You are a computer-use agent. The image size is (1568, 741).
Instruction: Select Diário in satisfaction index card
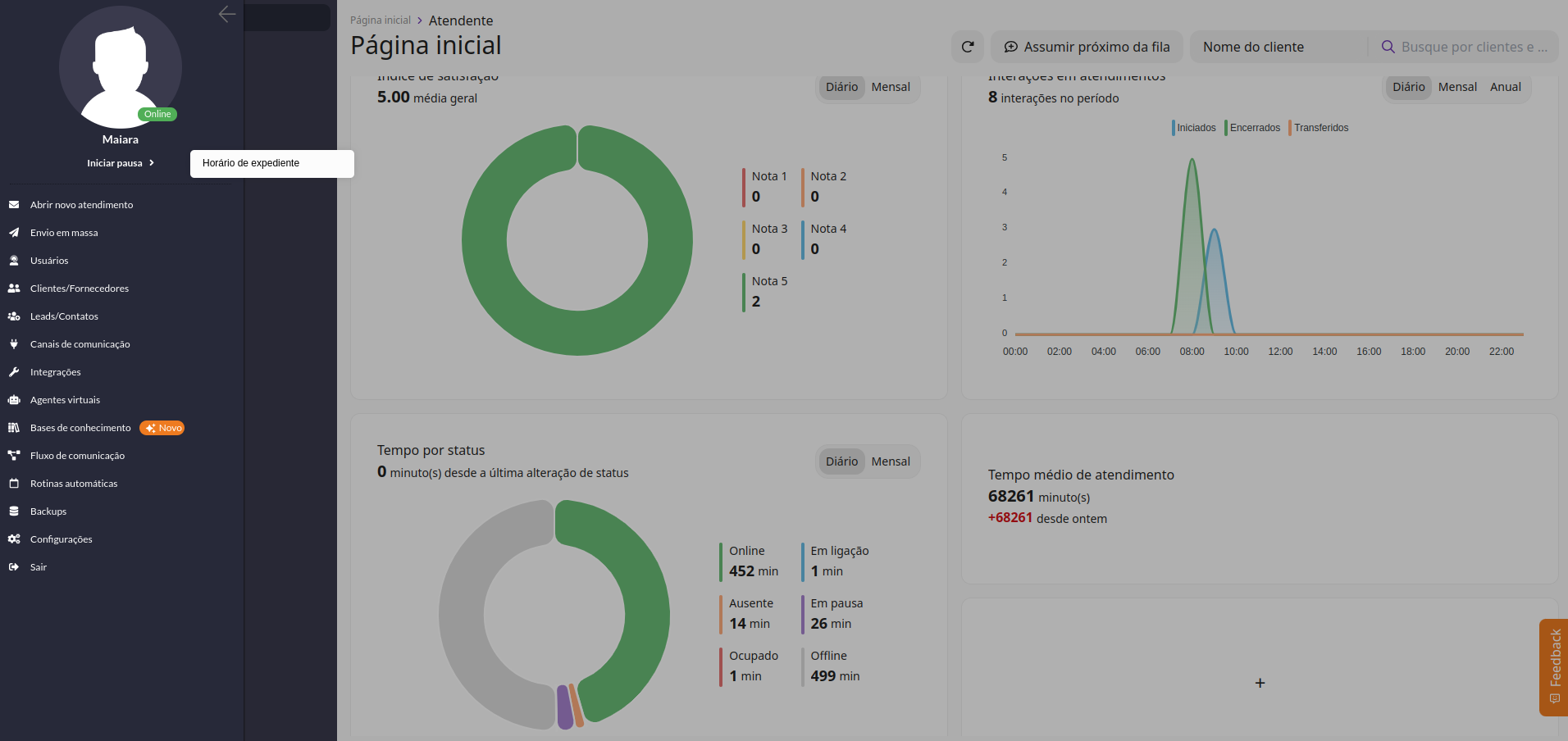pyautogui.click(x=841, y=87)
